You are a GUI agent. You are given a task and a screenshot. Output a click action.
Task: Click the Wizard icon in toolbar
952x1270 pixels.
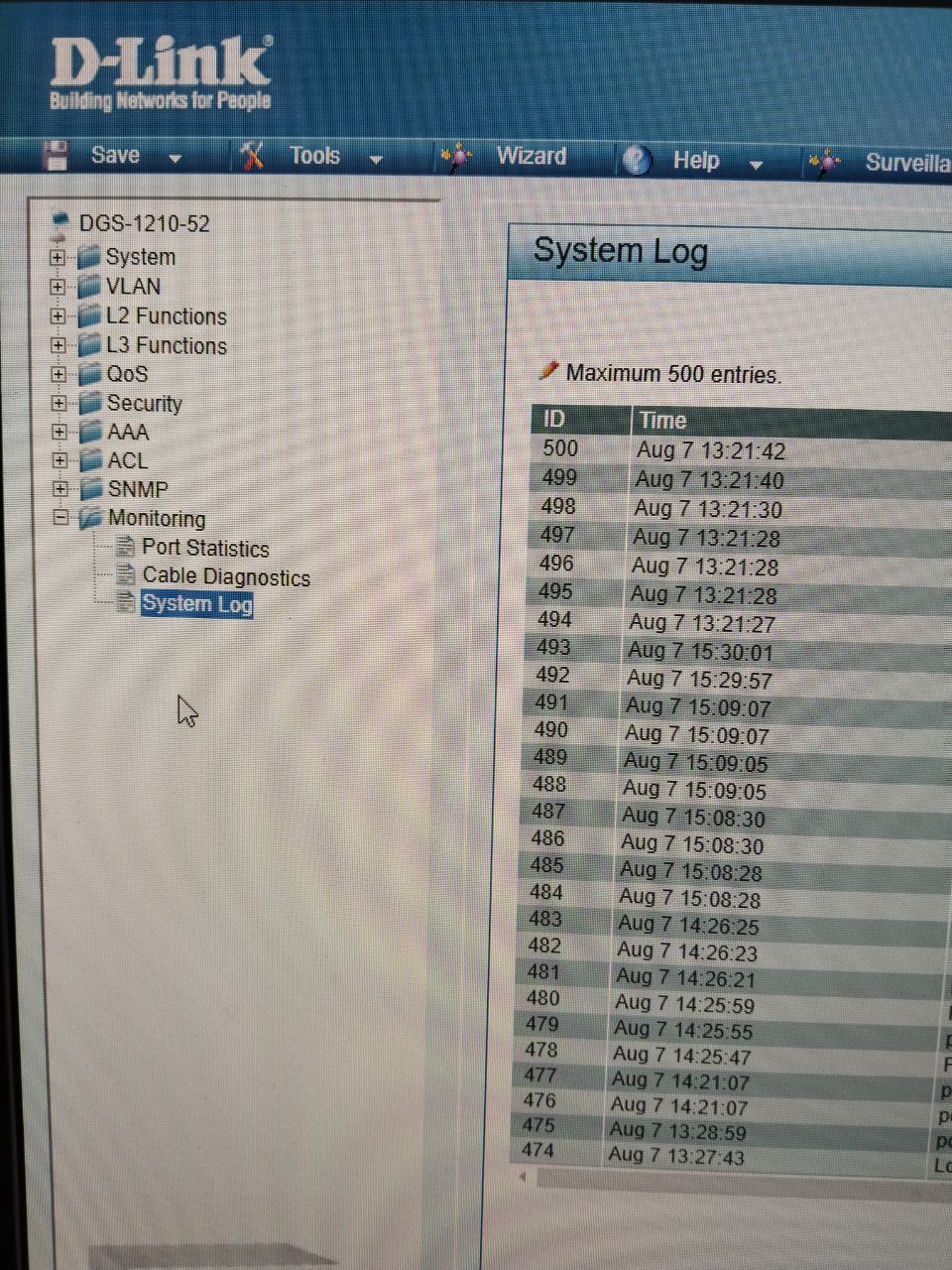[x=456, y=157]
